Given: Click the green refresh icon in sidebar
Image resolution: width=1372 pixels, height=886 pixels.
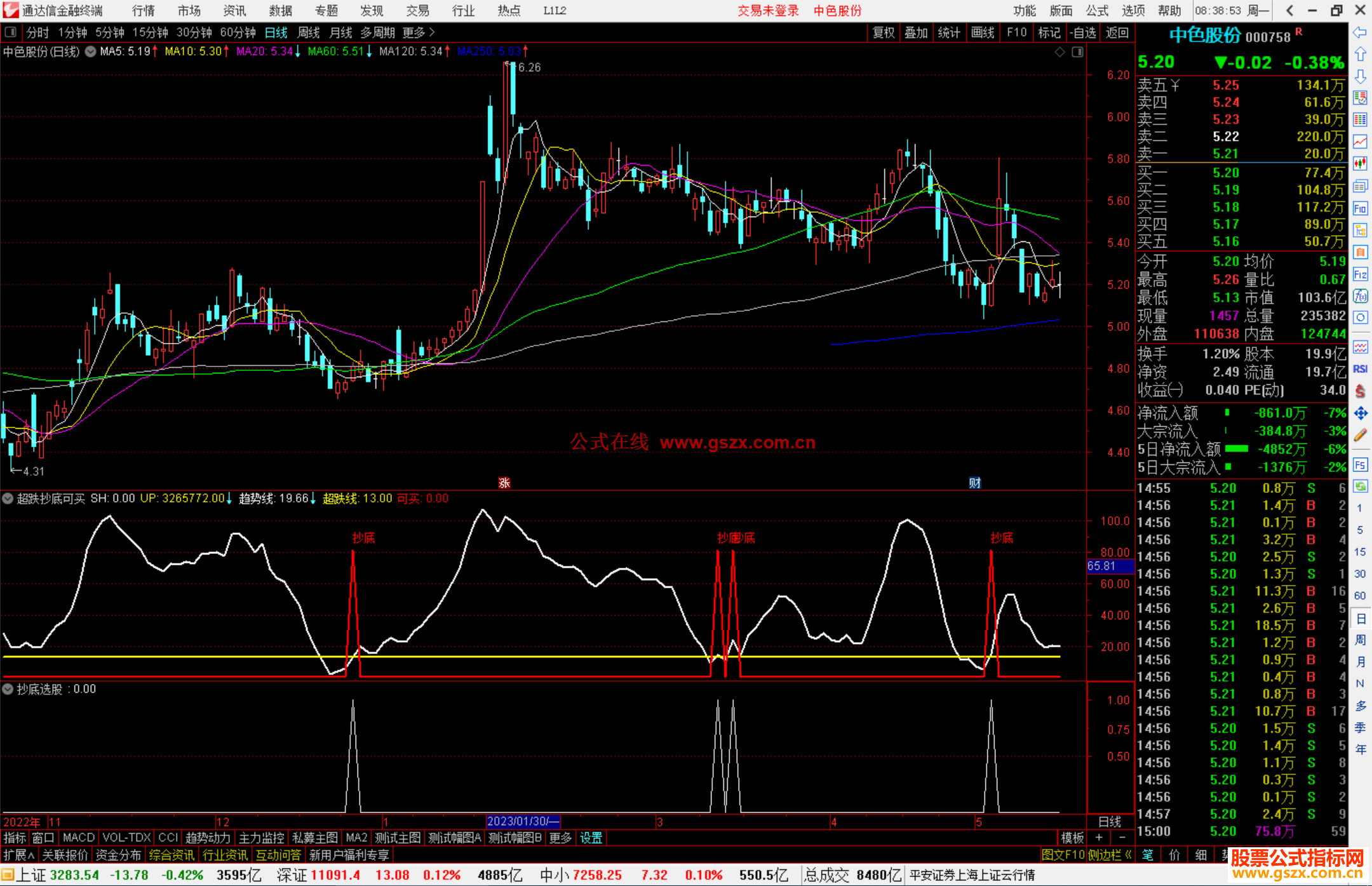Looking at the screenshot, I should [x=1360, y=487].
